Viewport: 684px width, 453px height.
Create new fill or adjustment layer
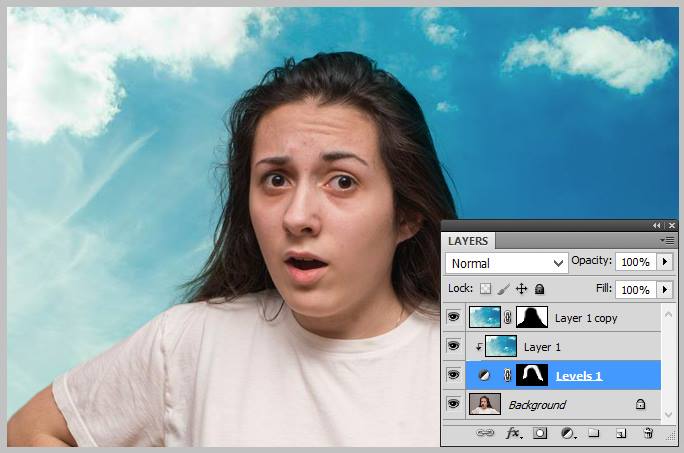pyautogui.click(x=567, y=433)
